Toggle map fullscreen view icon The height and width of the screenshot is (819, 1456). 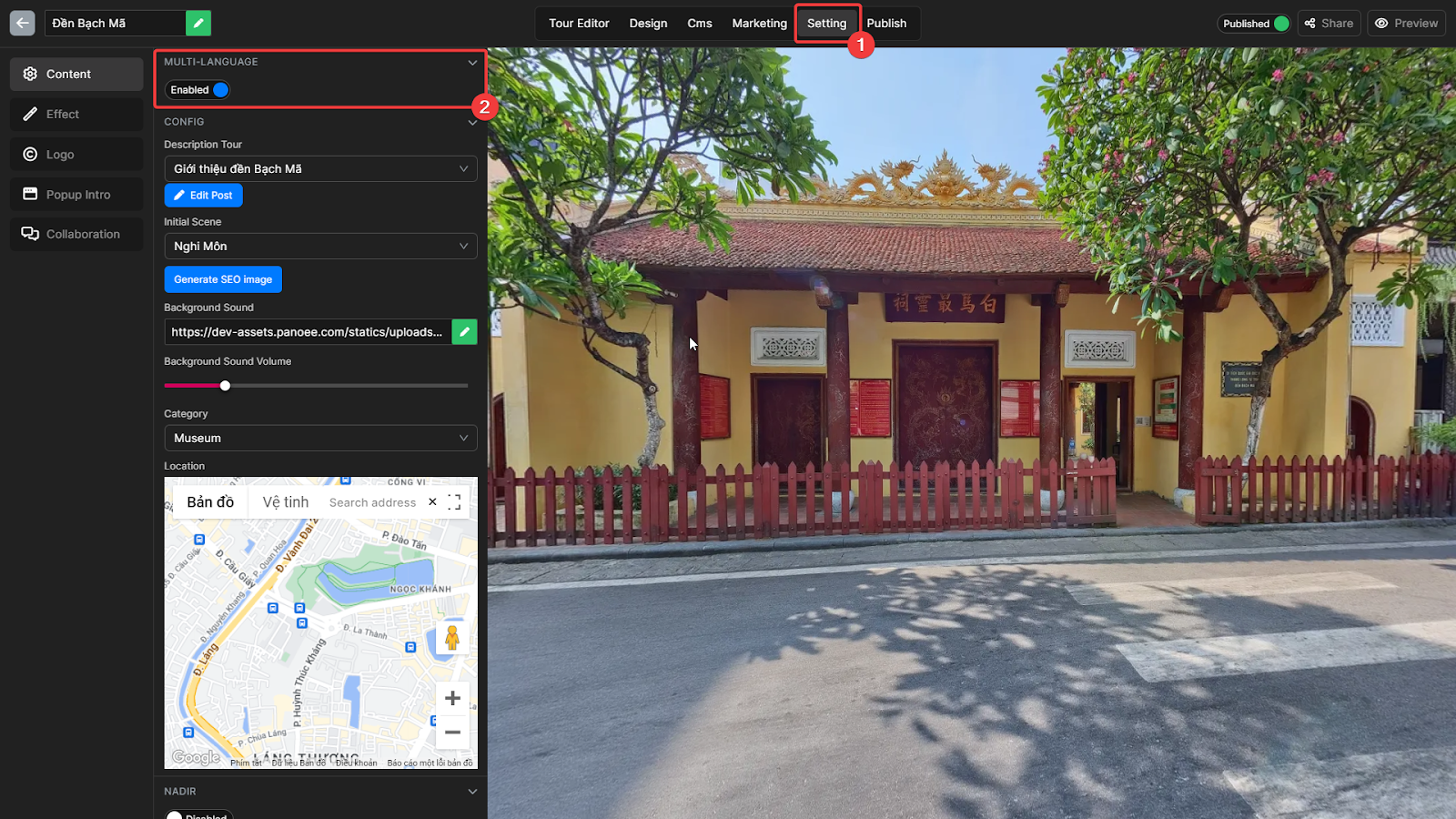tap(454, 502)
